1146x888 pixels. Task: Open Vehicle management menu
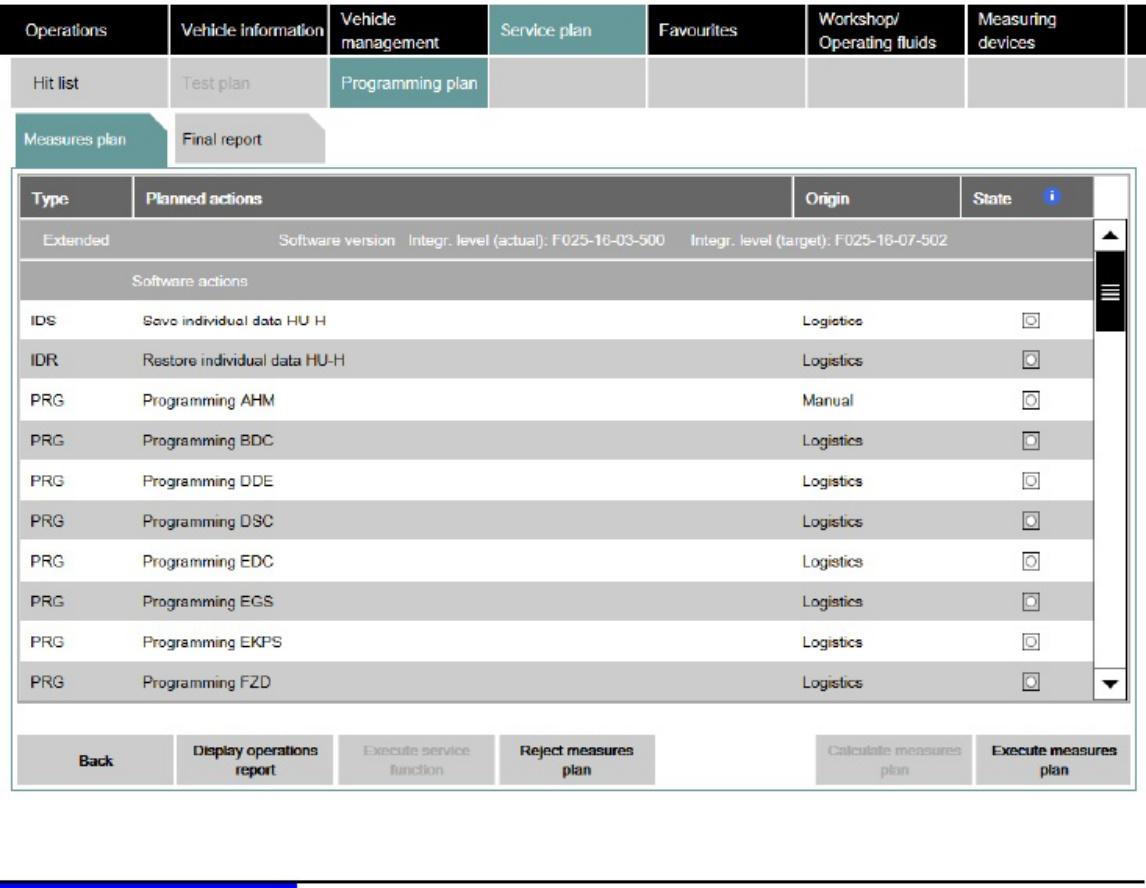pos(408,30)
